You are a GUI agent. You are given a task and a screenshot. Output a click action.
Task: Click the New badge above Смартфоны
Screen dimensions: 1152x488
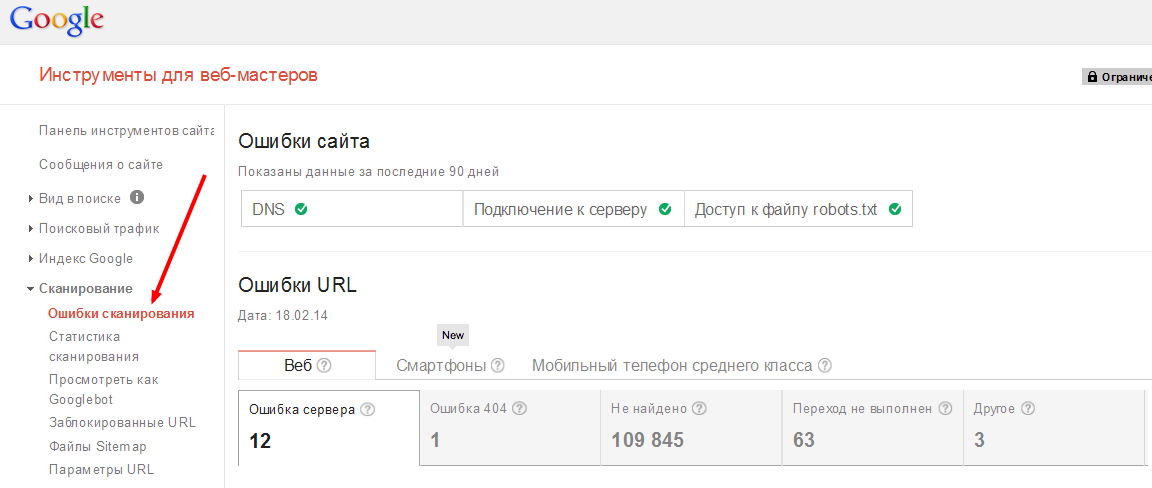(x=453, y=335)
